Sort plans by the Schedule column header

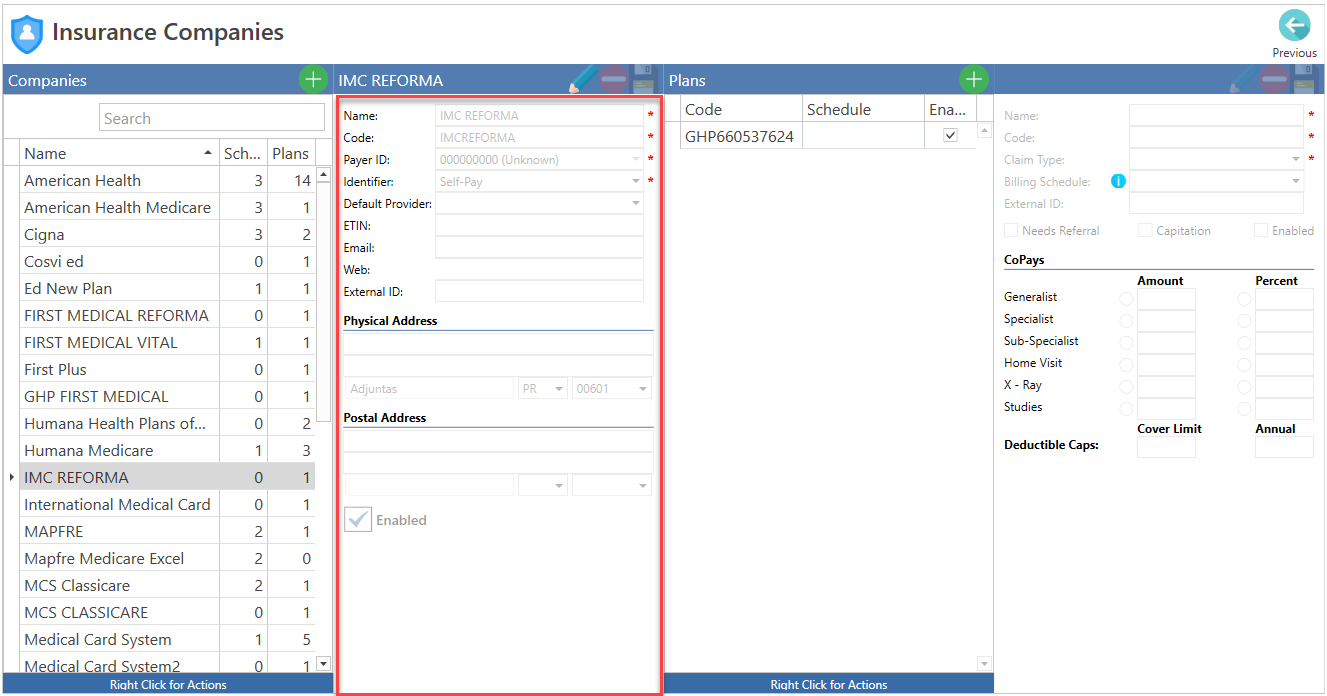(864, 109)
